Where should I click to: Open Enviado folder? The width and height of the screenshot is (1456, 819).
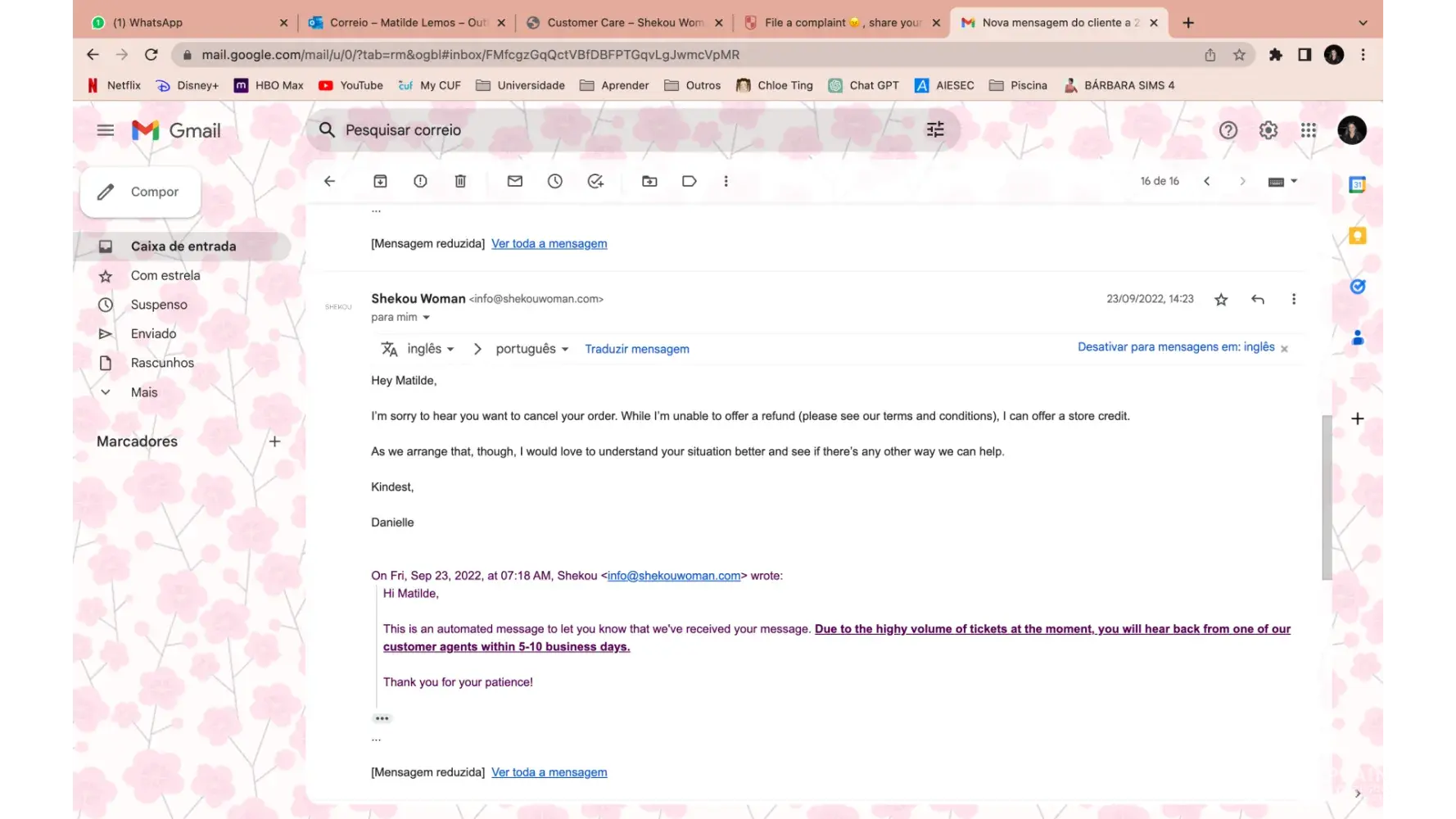tap(153, 334)
